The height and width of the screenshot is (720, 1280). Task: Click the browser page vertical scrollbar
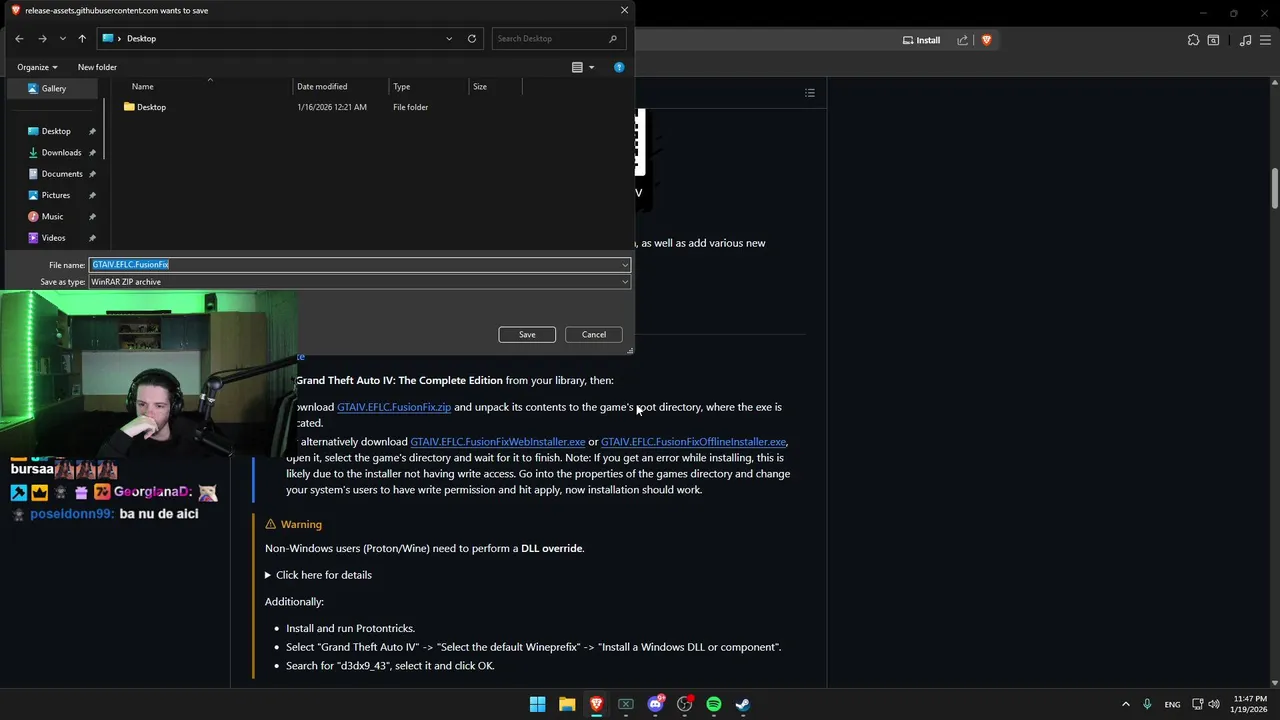point(1275,189)
